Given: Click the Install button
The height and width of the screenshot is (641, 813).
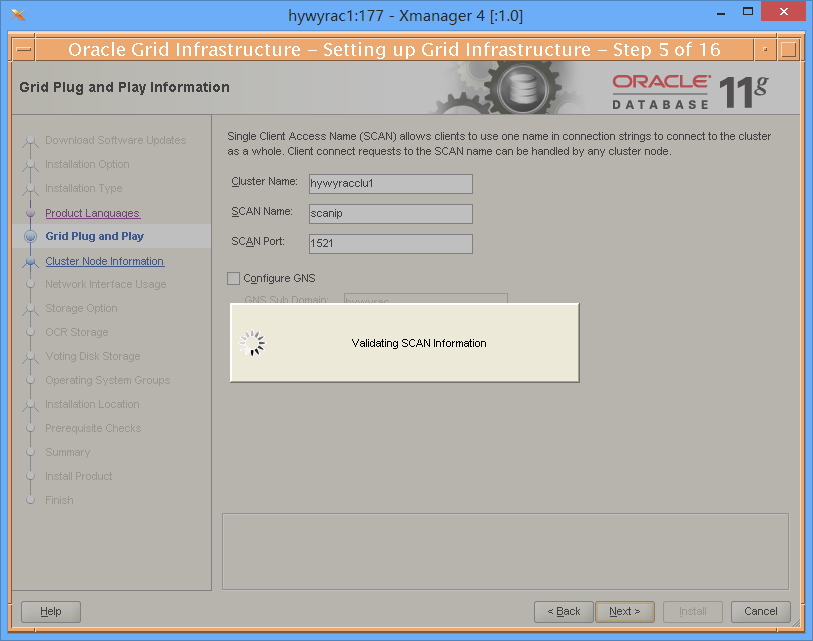Looking at the screenshot, I should tap(693, 612).
